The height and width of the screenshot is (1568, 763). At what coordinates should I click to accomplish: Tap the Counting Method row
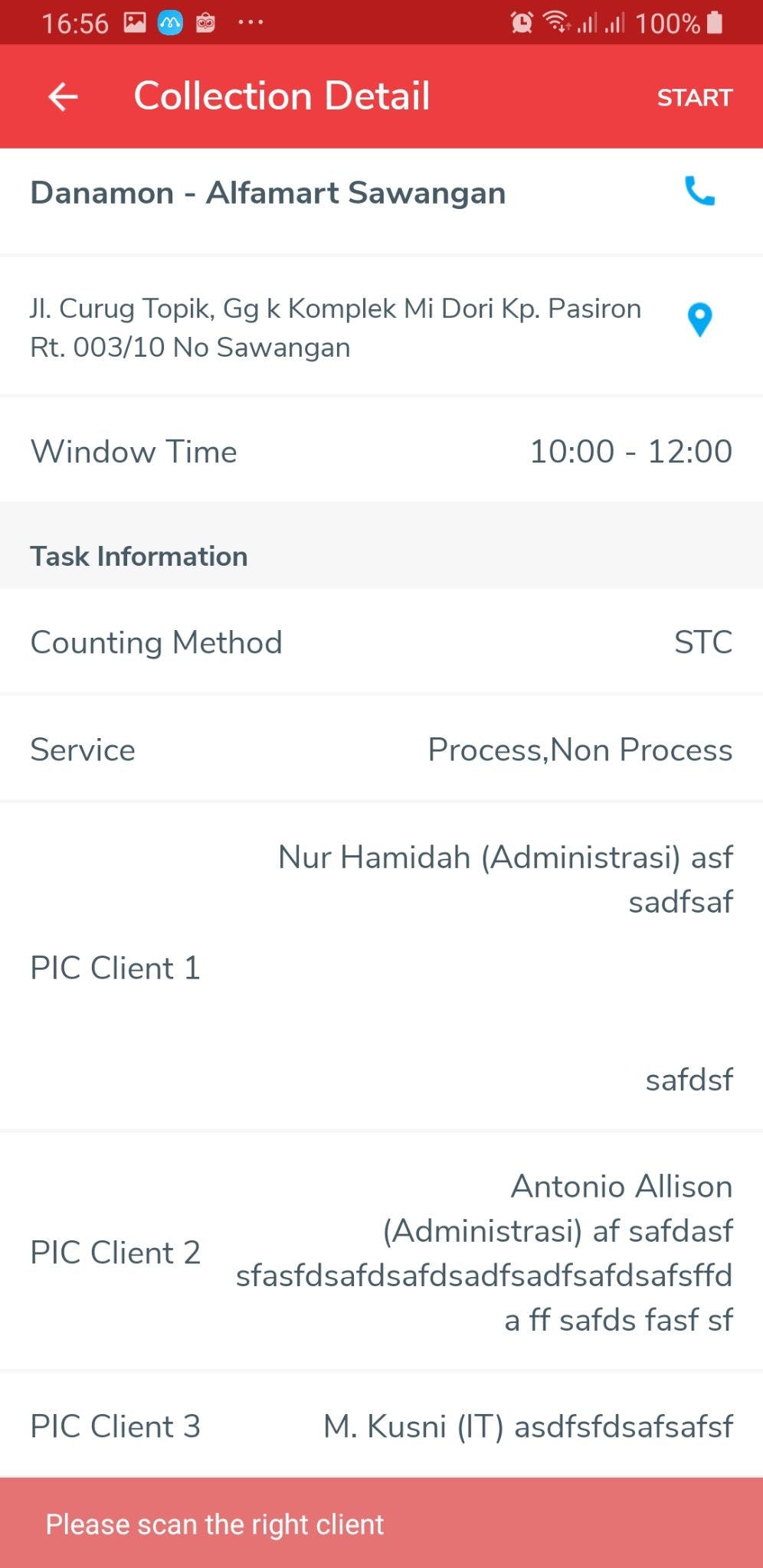(x=381, y=642)
